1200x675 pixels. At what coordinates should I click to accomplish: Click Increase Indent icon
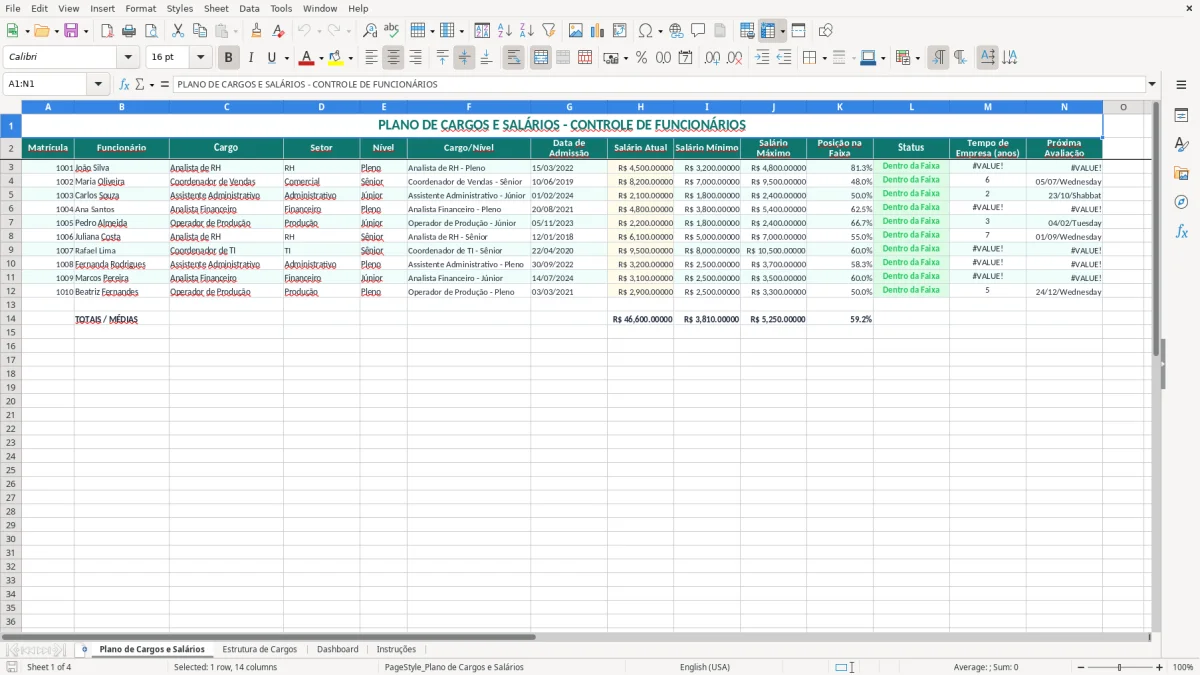[762, 58]
